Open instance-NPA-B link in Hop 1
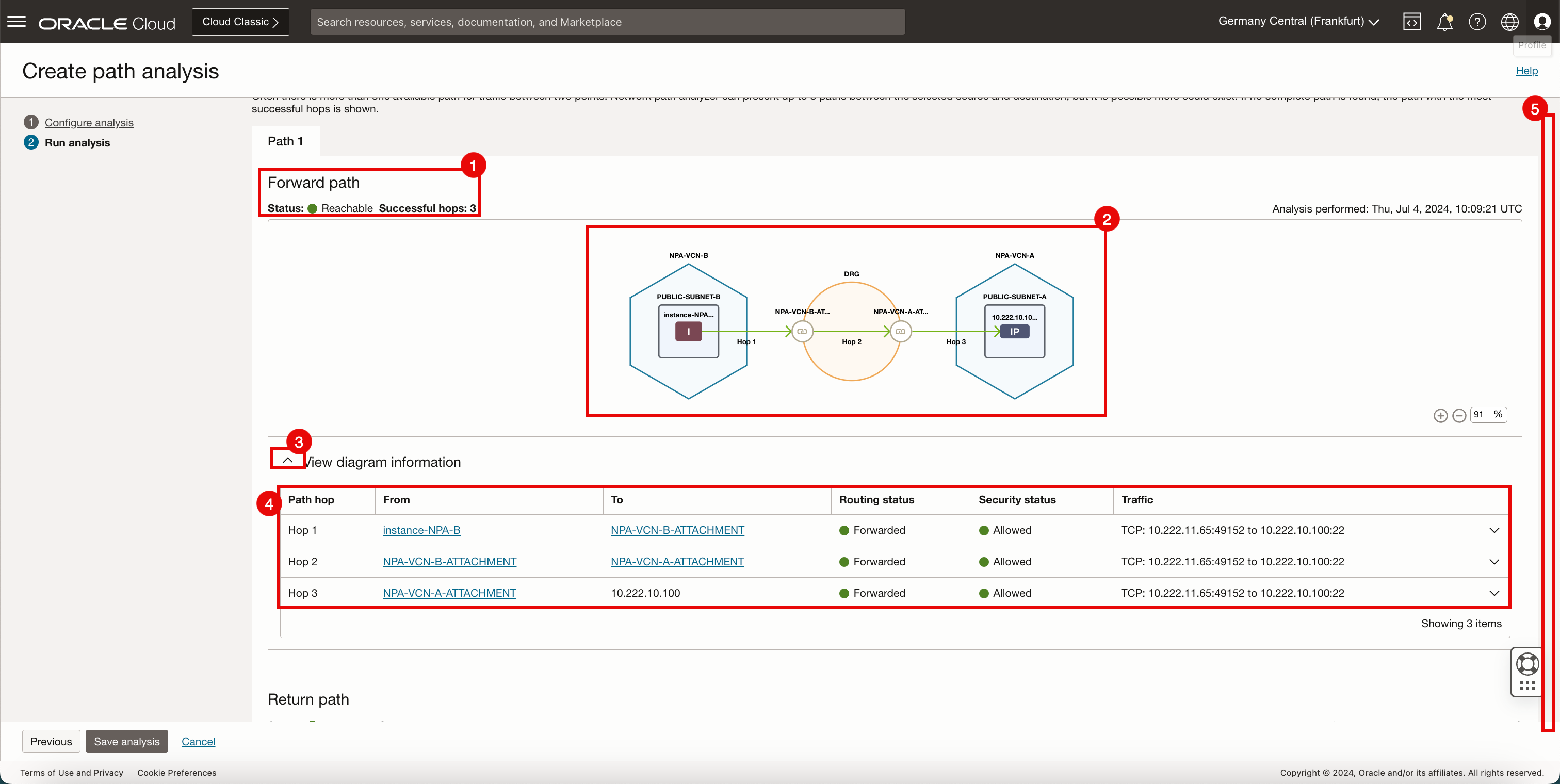Screen dimensions: 1560x784 [x=421, y=530]
